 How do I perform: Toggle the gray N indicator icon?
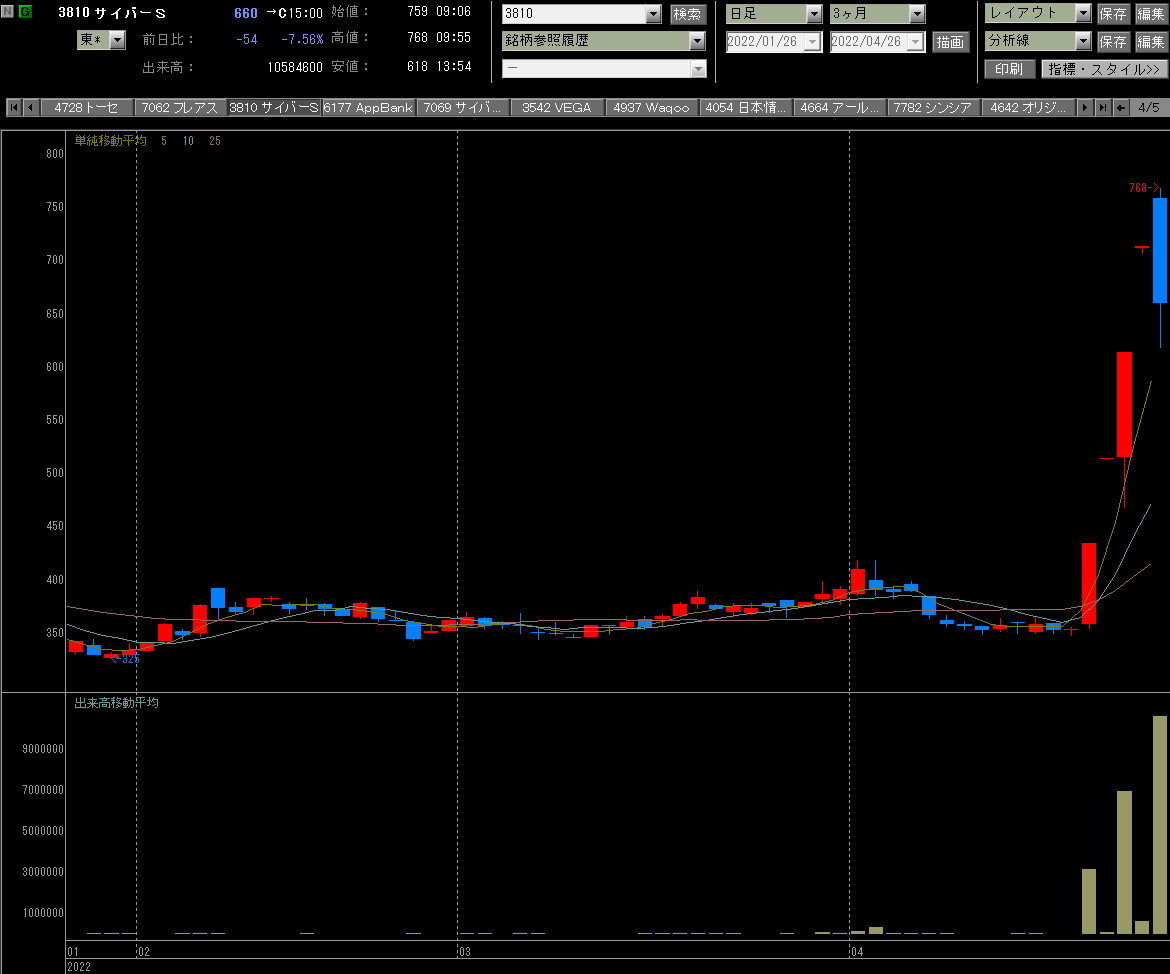(x=7, y=11)
